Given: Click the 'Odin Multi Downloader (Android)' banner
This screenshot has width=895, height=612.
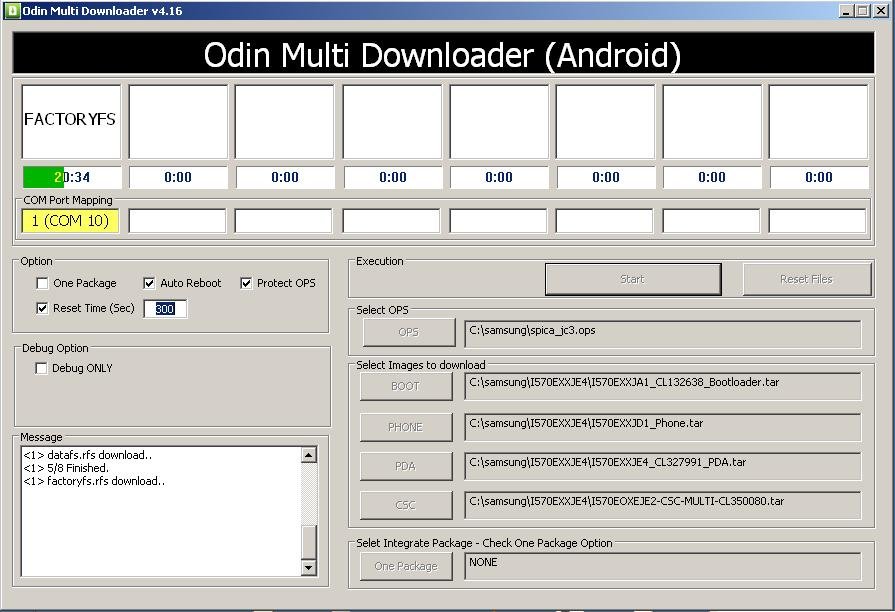Looking at the screenshot, I should point(443,53).
